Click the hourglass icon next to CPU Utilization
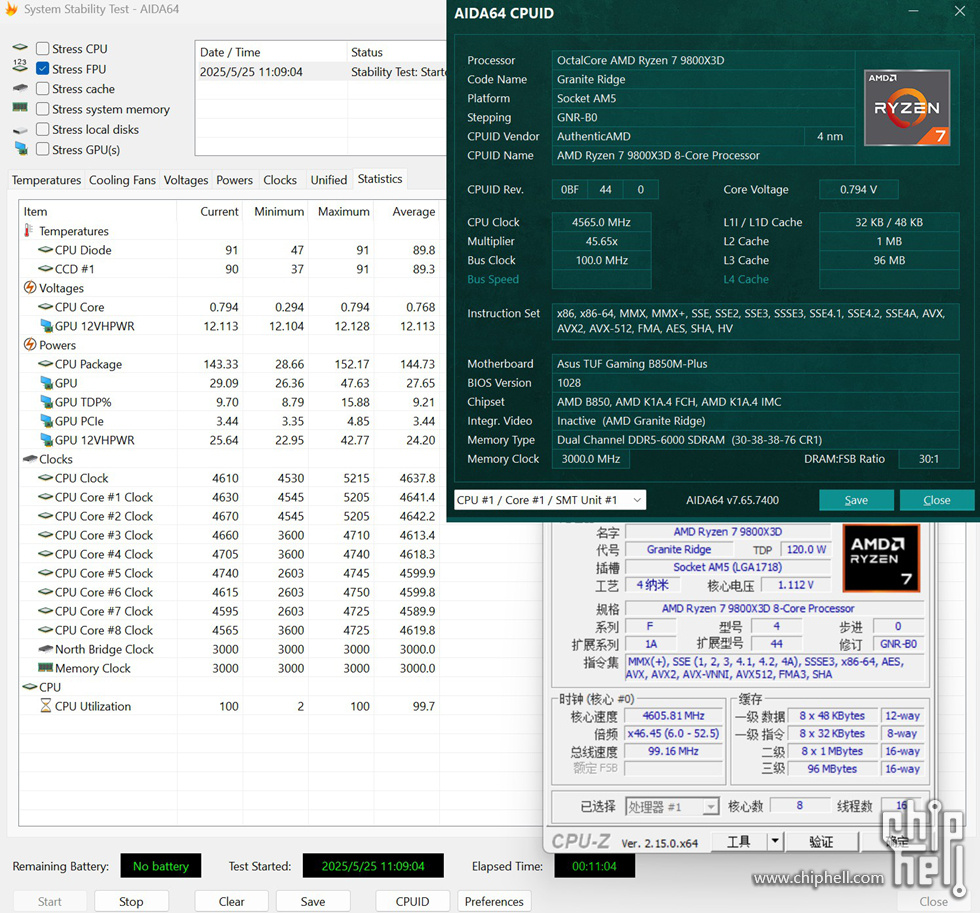The width and height of the screenshot is (980, 913). pos(46,706)
